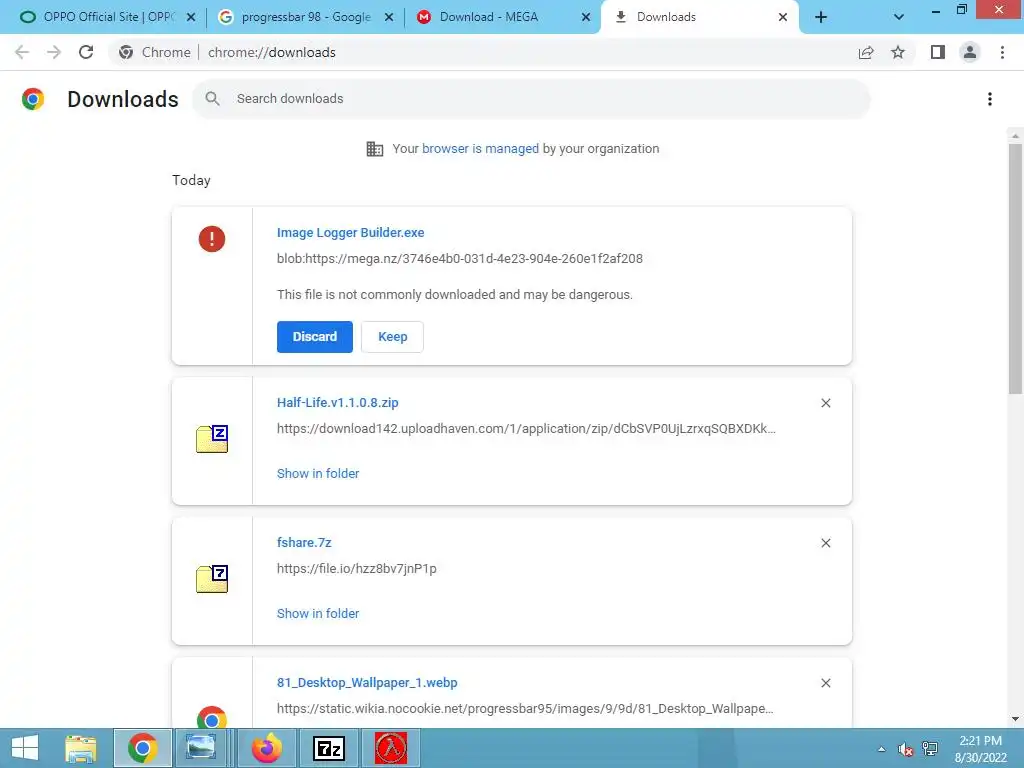Close the Downloads tab
This screenshot has height=768, width=1024.
[x=782, y=17]
